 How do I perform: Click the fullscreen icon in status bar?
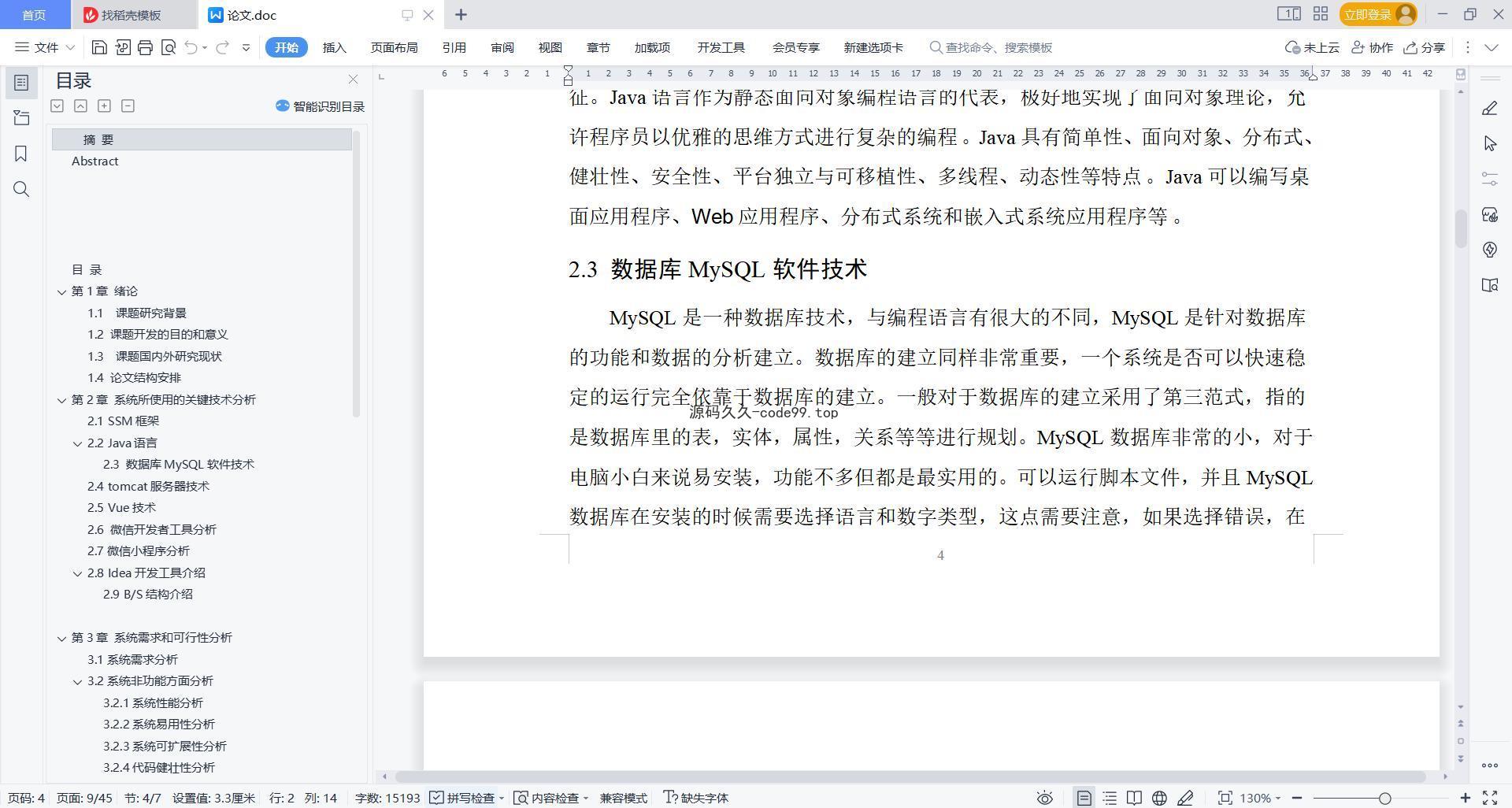(x=1490, y=798)
